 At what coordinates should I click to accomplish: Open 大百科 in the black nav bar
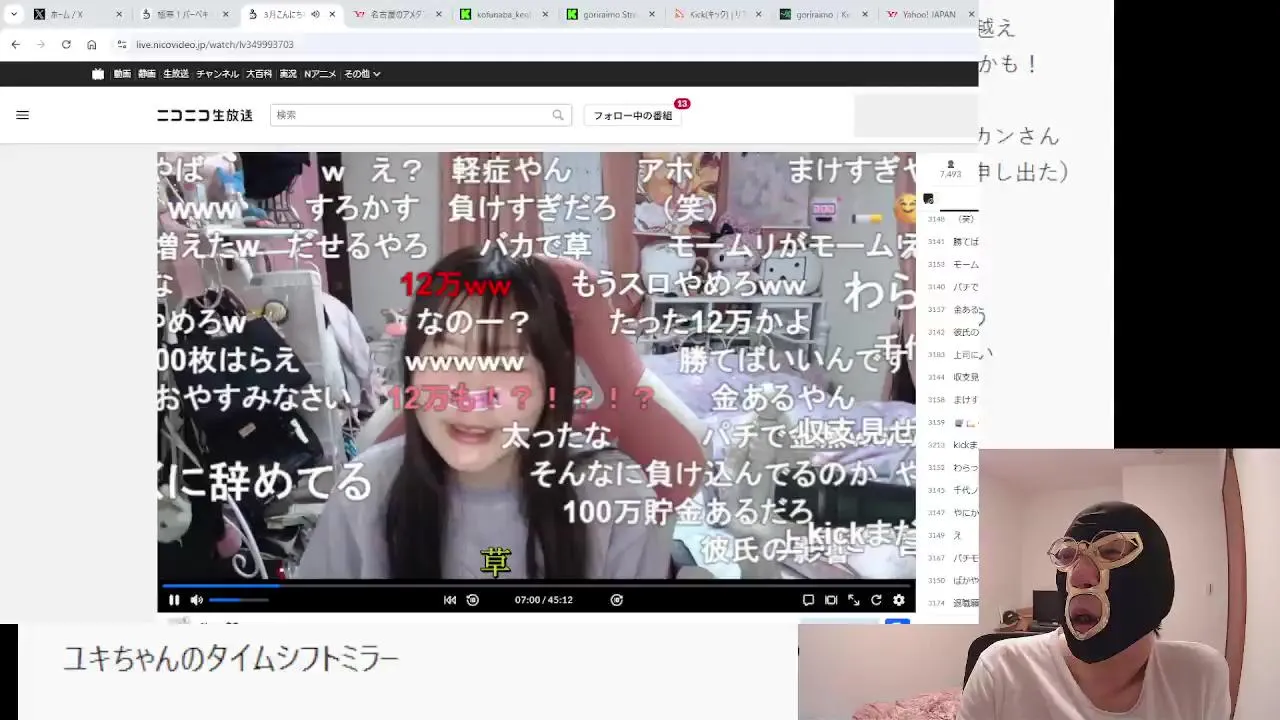coord(259,74)
